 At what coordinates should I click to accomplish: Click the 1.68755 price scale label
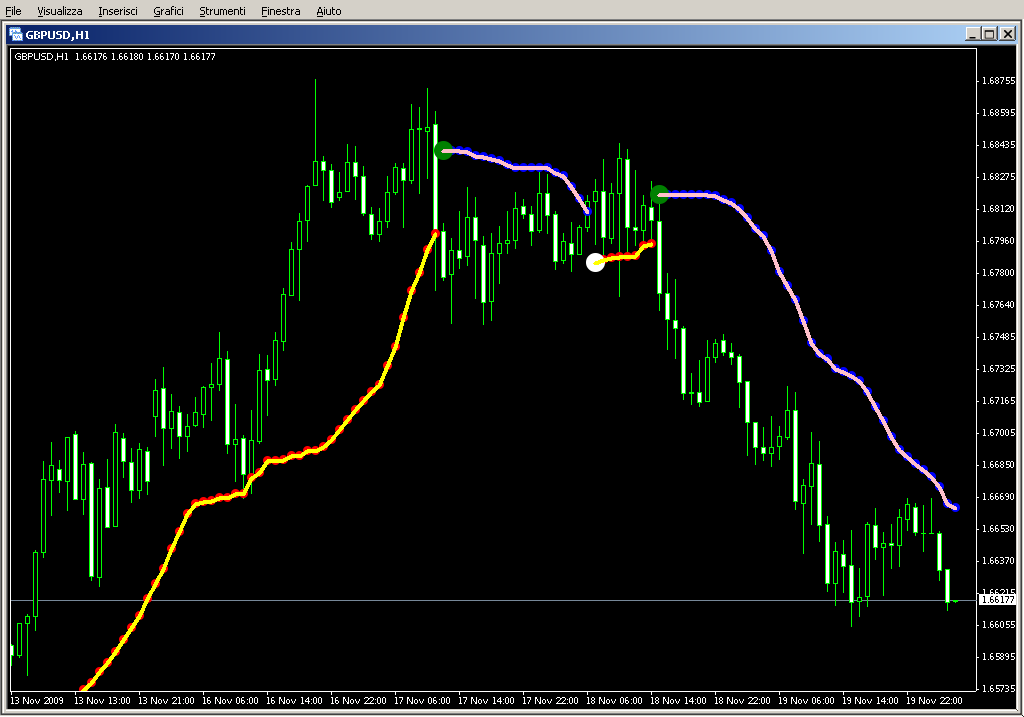coord(999,81)
